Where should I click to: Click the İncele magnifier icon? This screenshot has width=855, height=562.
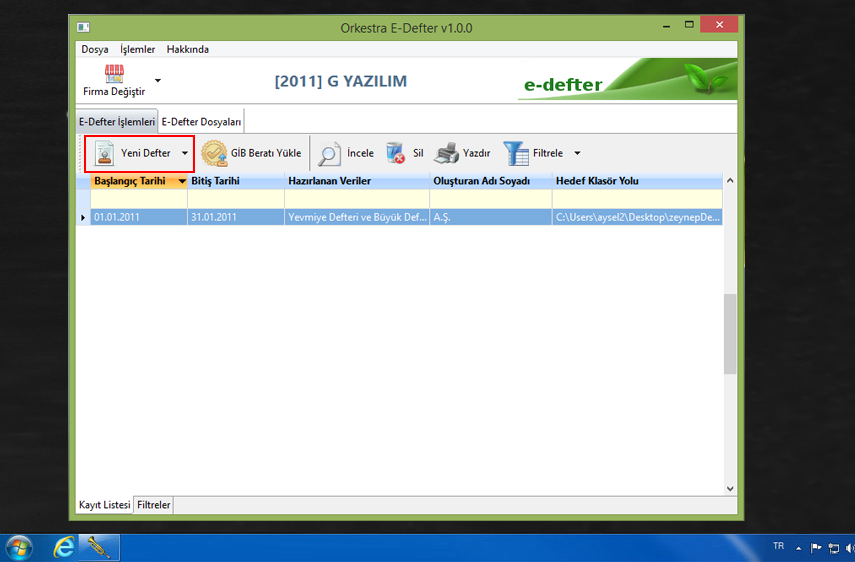(x=329, y=153)
